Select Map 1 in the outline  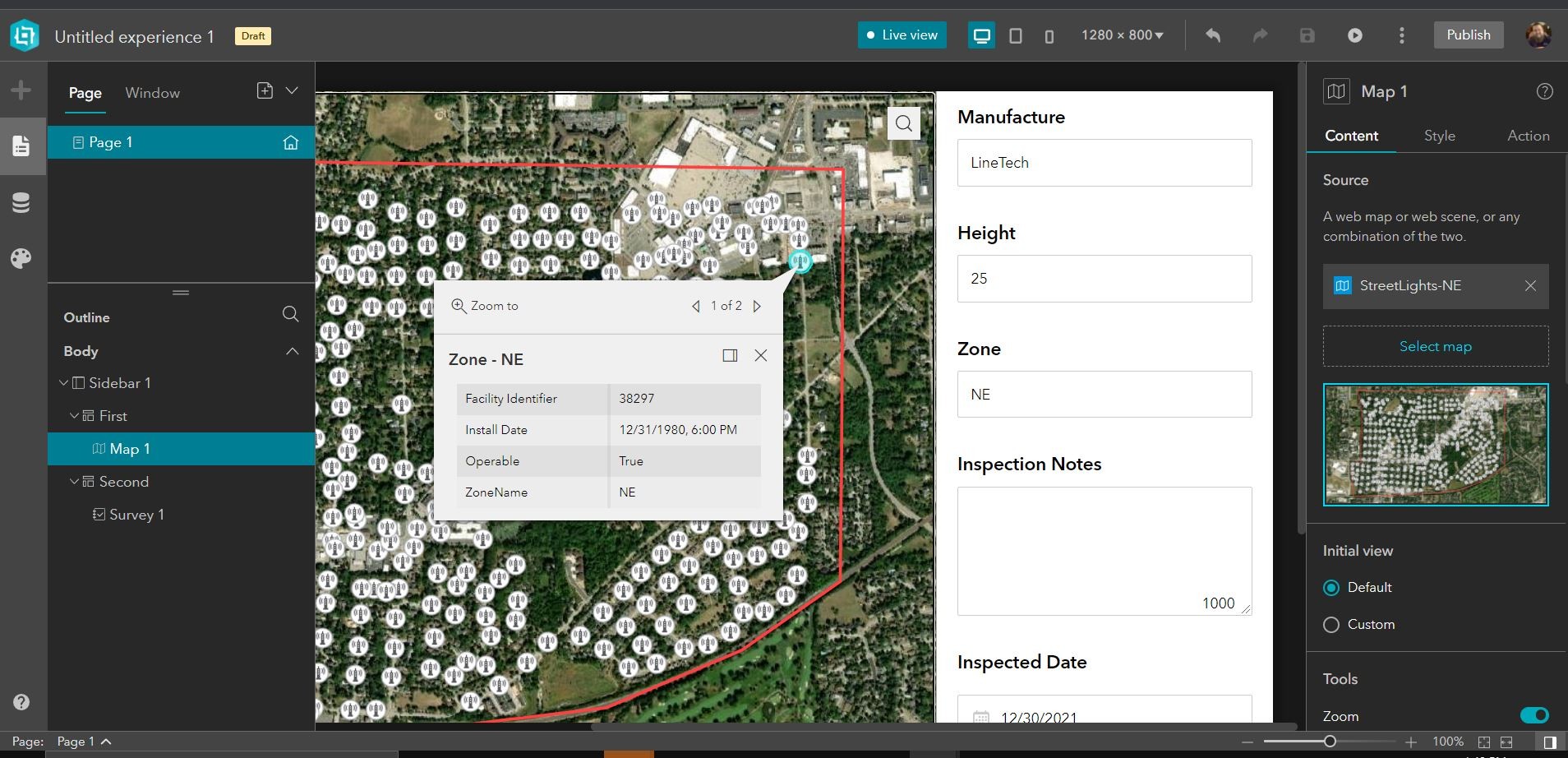pos(181,449)
